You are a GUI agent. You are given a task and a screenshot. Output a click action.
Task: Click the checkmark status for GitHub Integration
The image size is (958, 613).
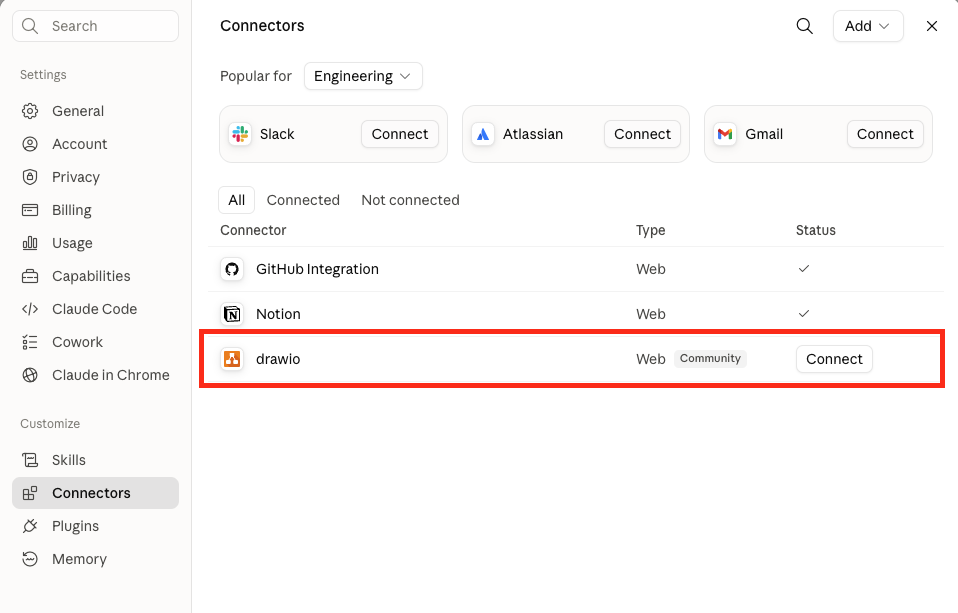(804, 268)
